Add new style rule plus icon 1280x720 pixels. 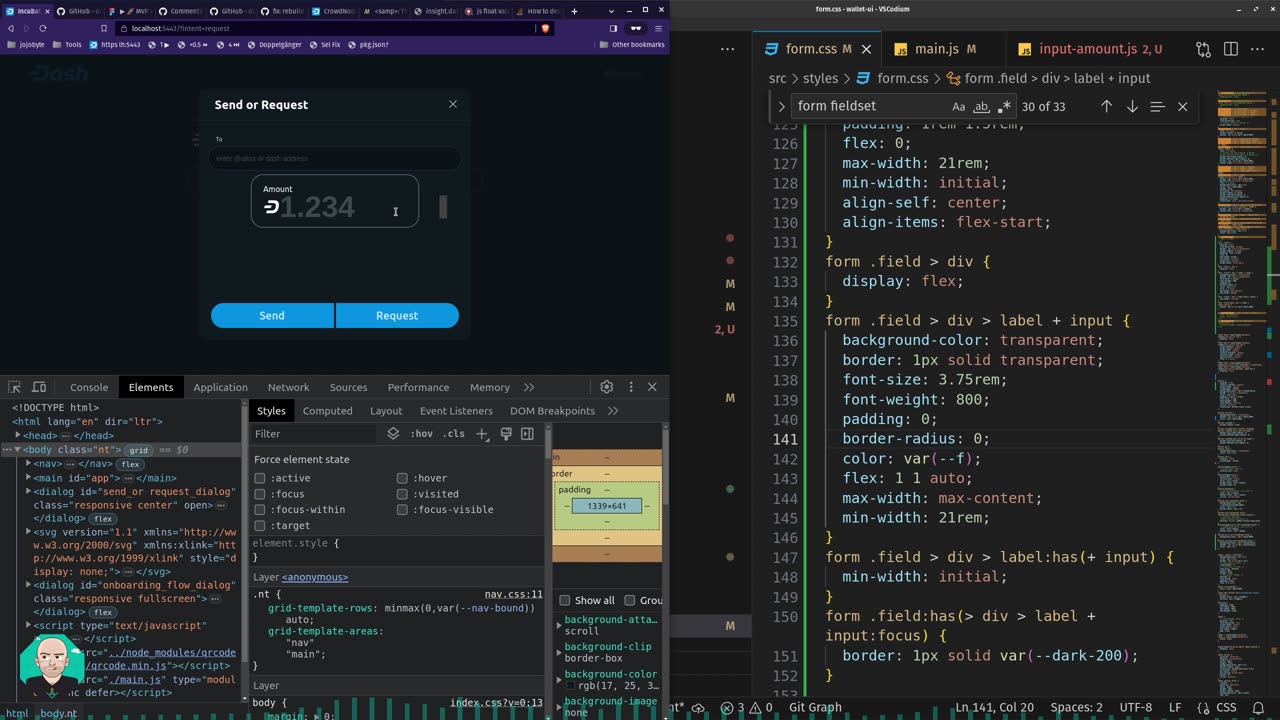[x=482, y=434]
